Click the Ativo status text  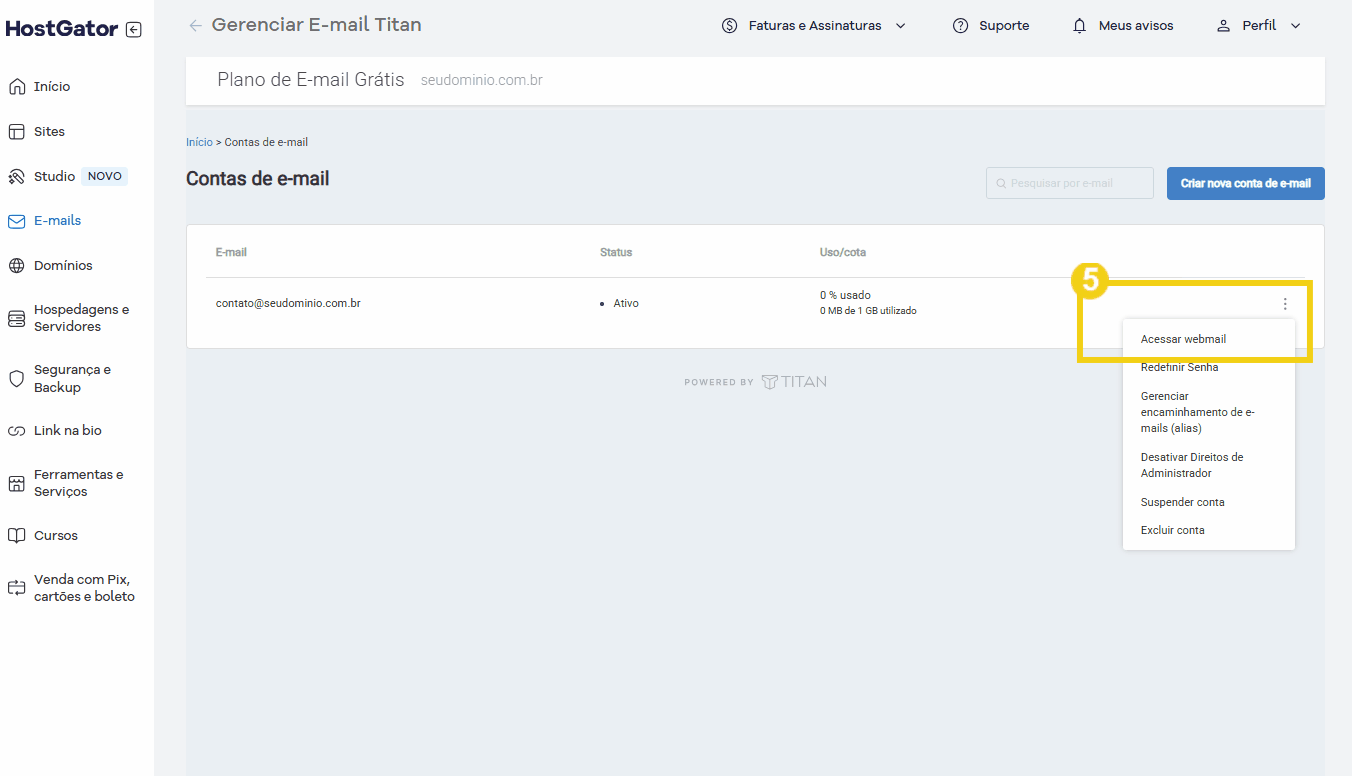[x=626, y=303]
